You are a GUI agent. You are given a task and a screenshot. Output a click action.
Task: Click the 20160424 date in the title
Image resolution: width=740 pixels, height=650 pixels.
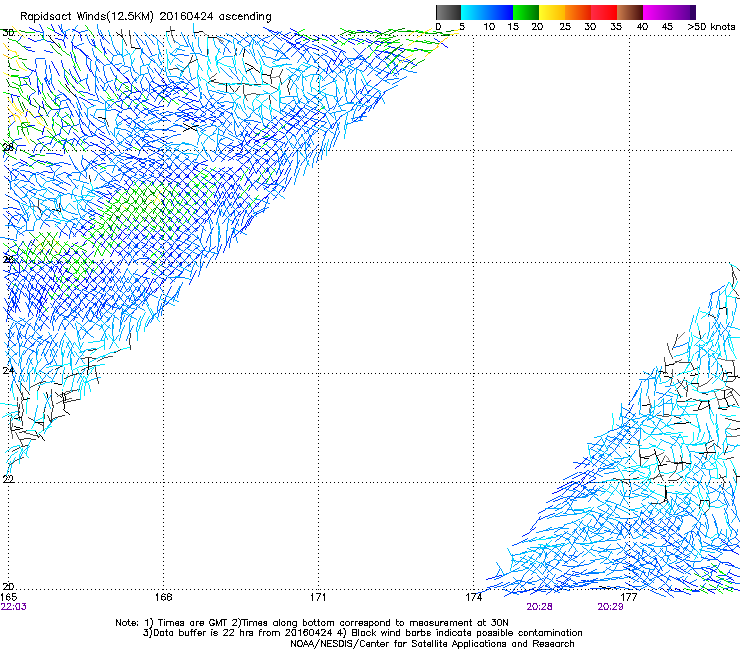[186, 16]
